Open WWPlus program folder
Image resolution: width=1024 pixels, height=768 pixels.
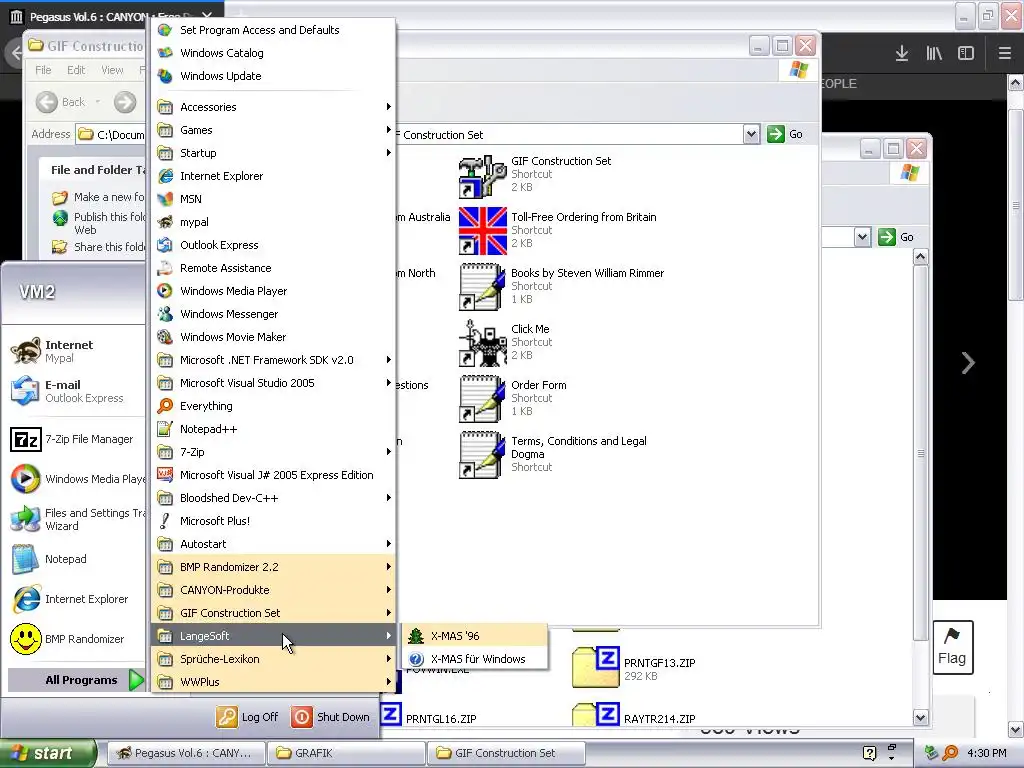pyautogui.click(x=273, y=681)
